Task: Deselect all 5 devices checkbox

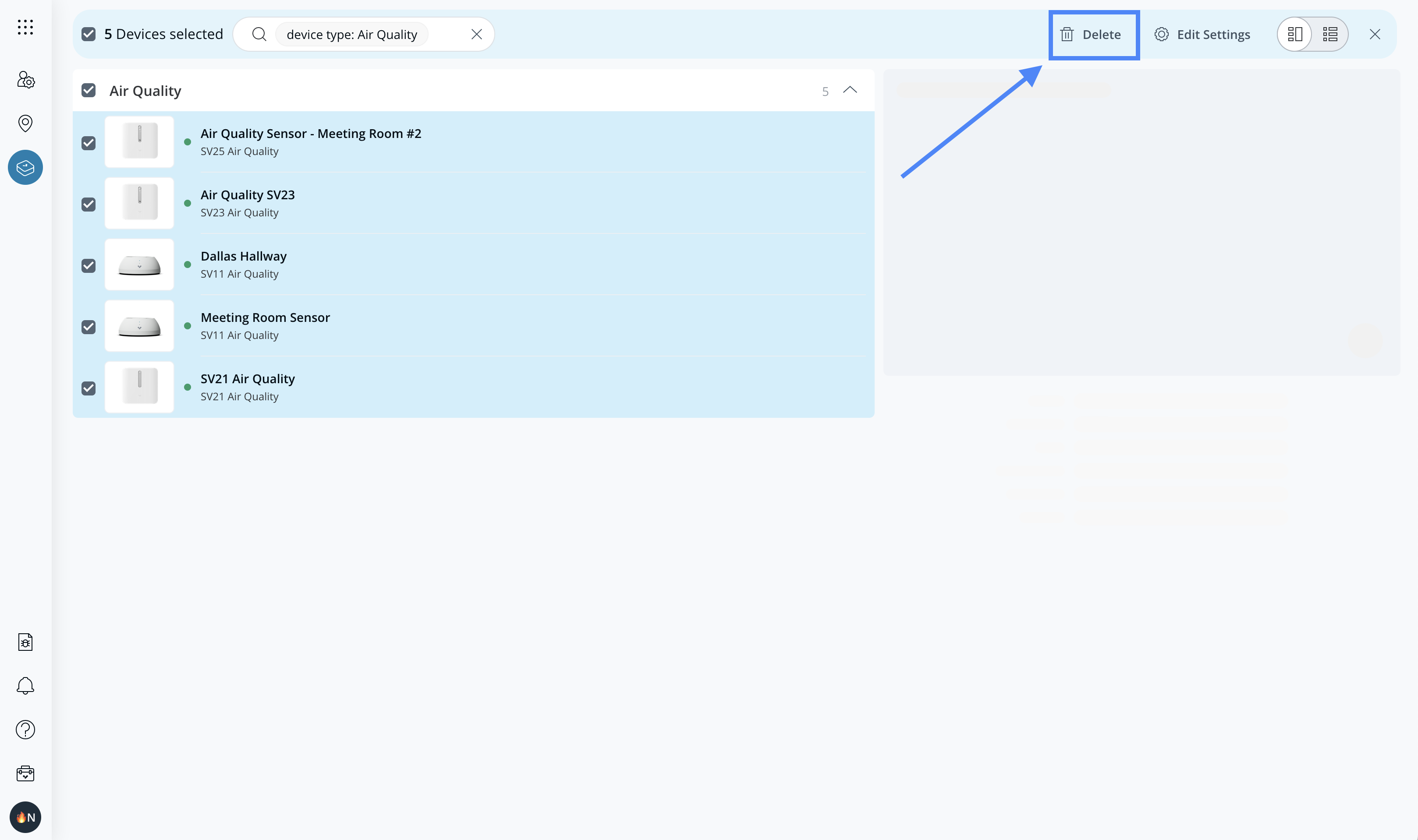Action: (89, 35)
